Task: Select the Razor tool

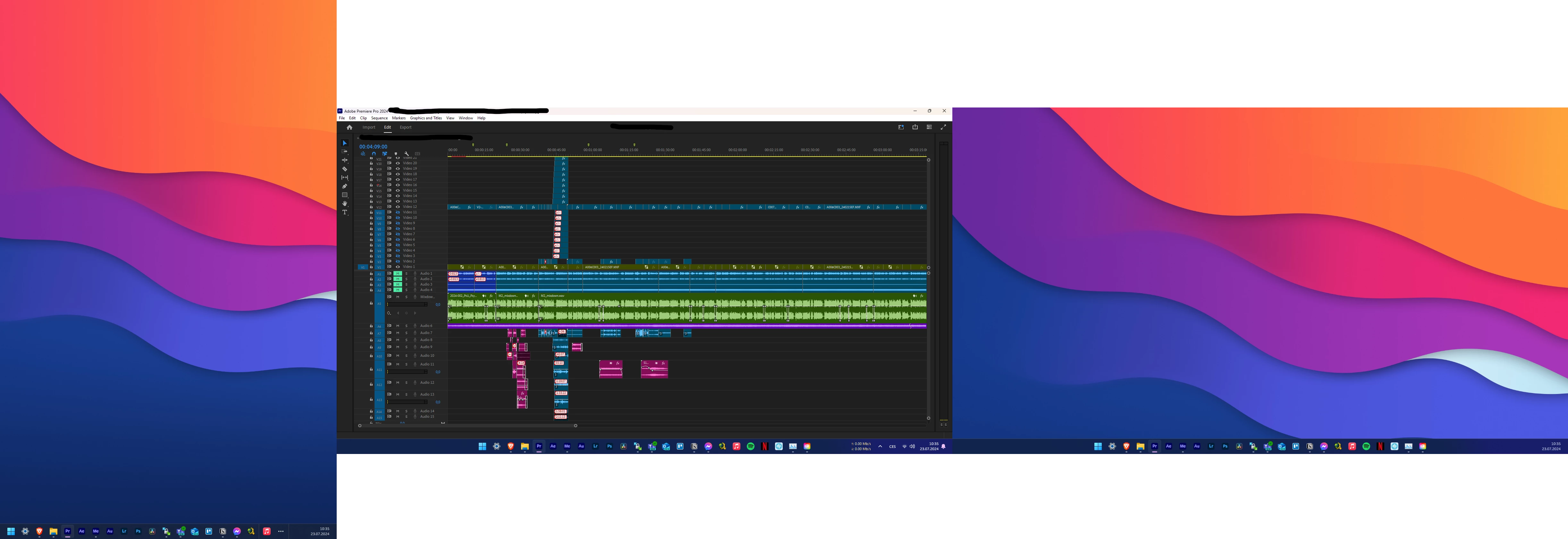Action: [x=344, y=169]
